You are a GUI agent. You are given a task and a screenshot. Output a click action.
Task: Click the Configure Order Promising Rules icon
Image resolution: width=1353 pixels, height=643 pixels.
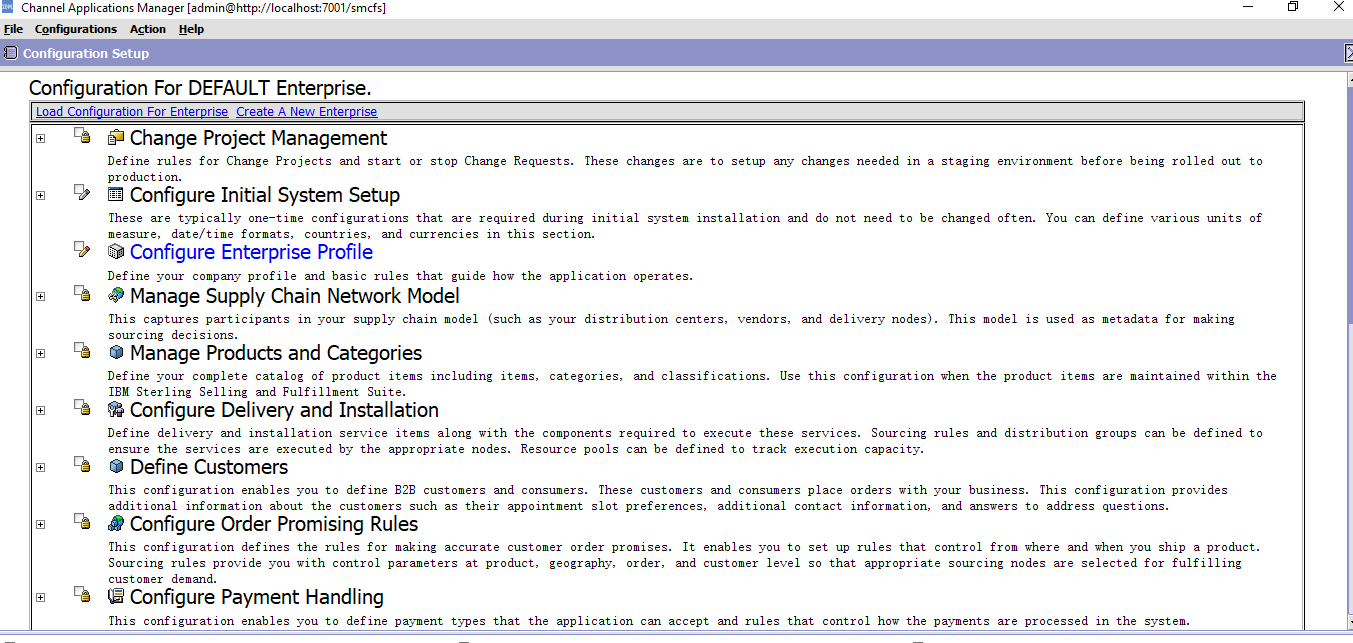click(x=116, y=524)
